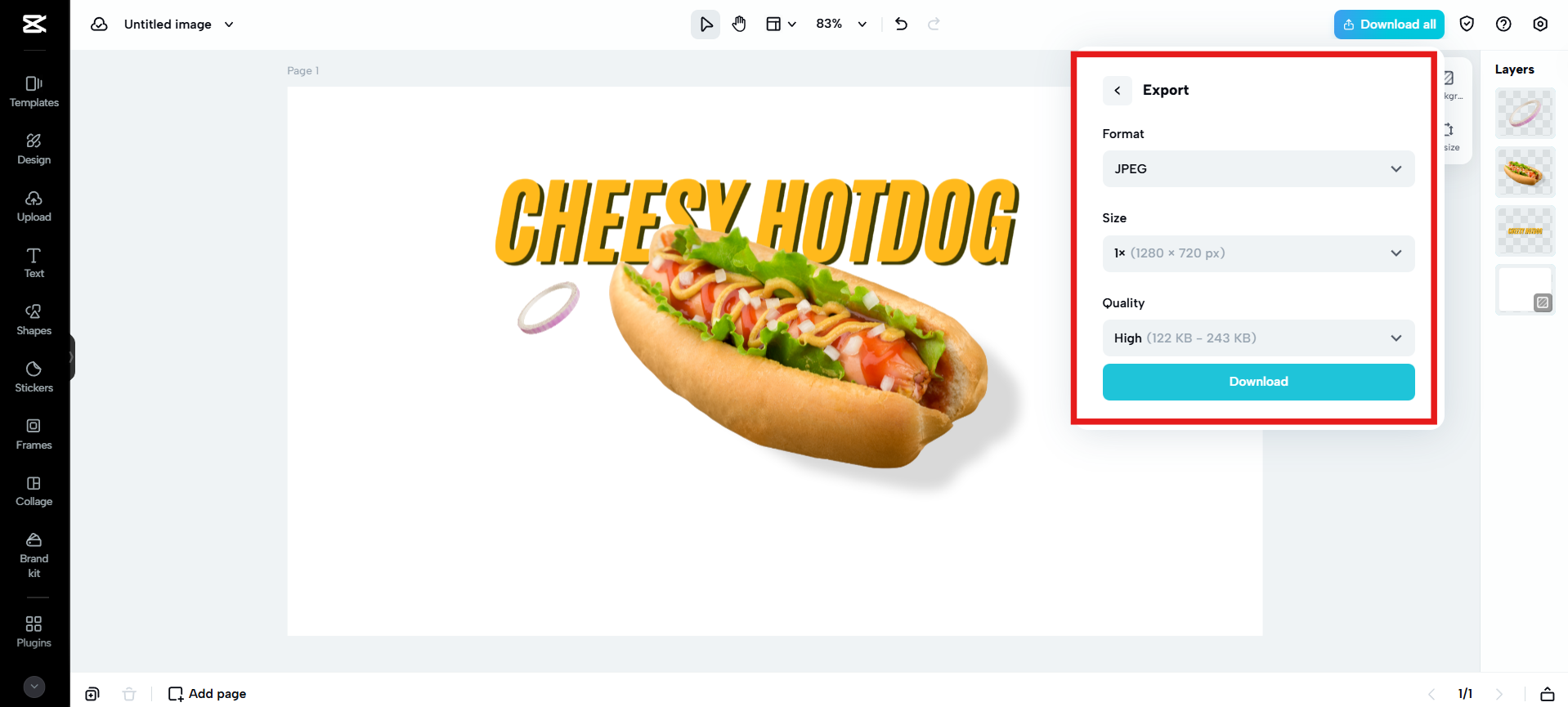1568x707 pixels.
Task: Click the Download button in Export panel
Action: 1258,382
